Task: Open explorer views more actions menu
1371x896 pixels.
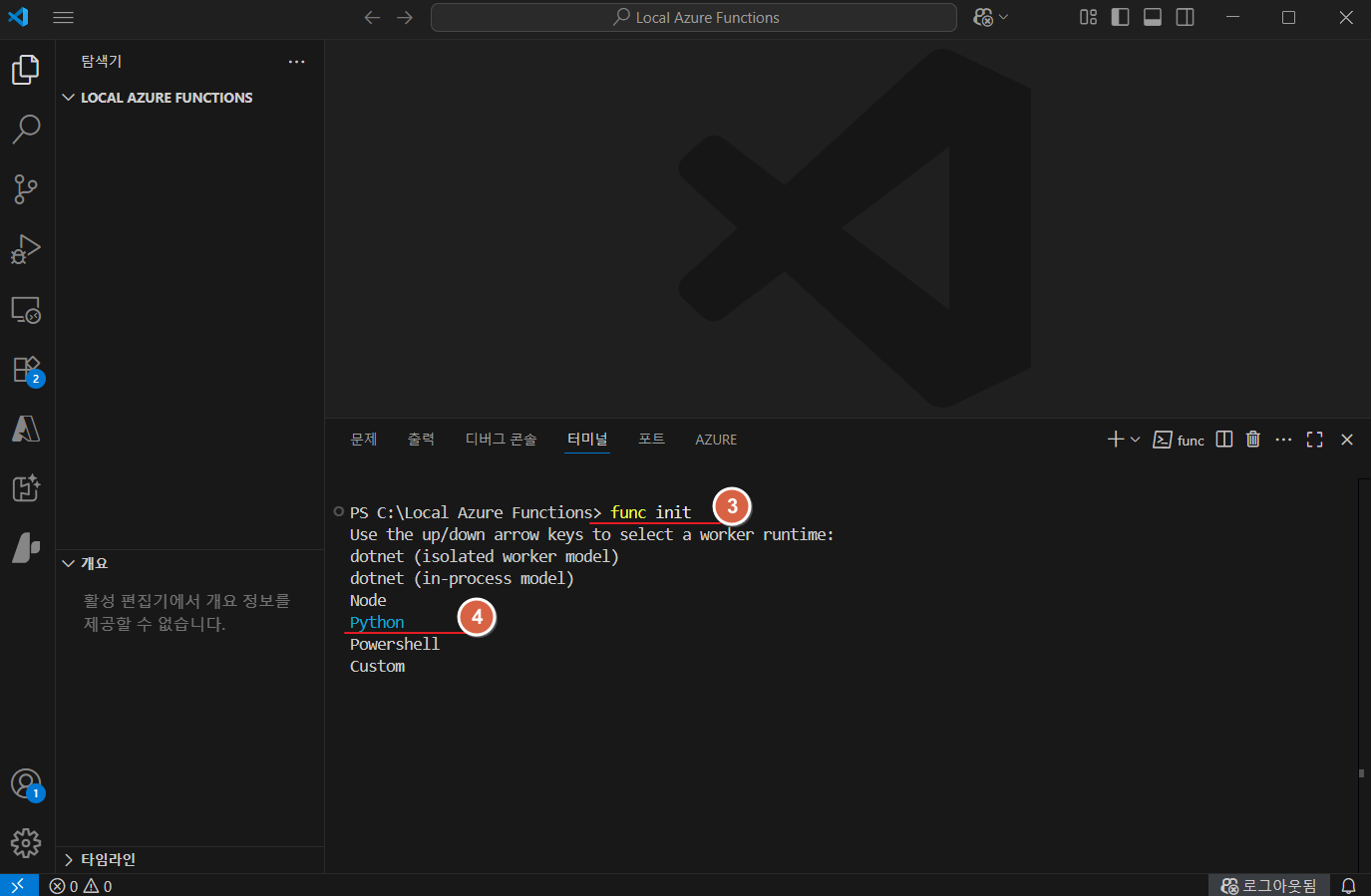Action: (296, 62)
